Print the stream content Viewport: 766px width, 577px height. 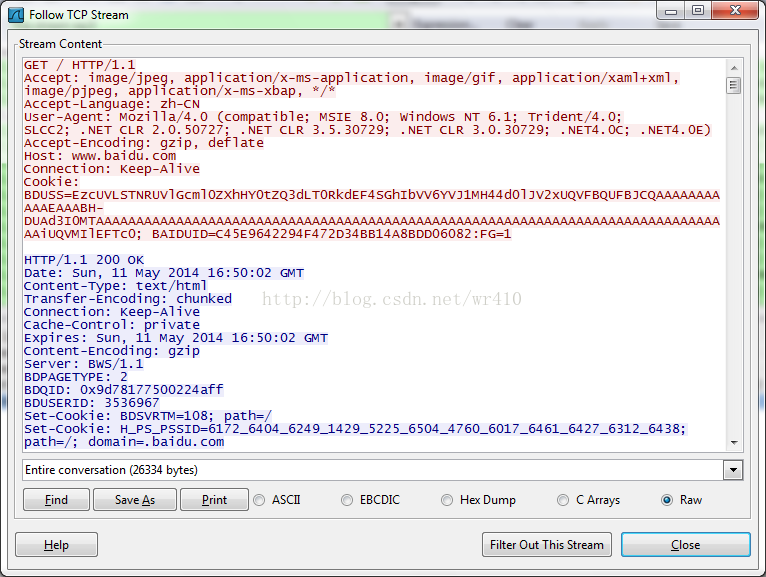coord(214,500)
